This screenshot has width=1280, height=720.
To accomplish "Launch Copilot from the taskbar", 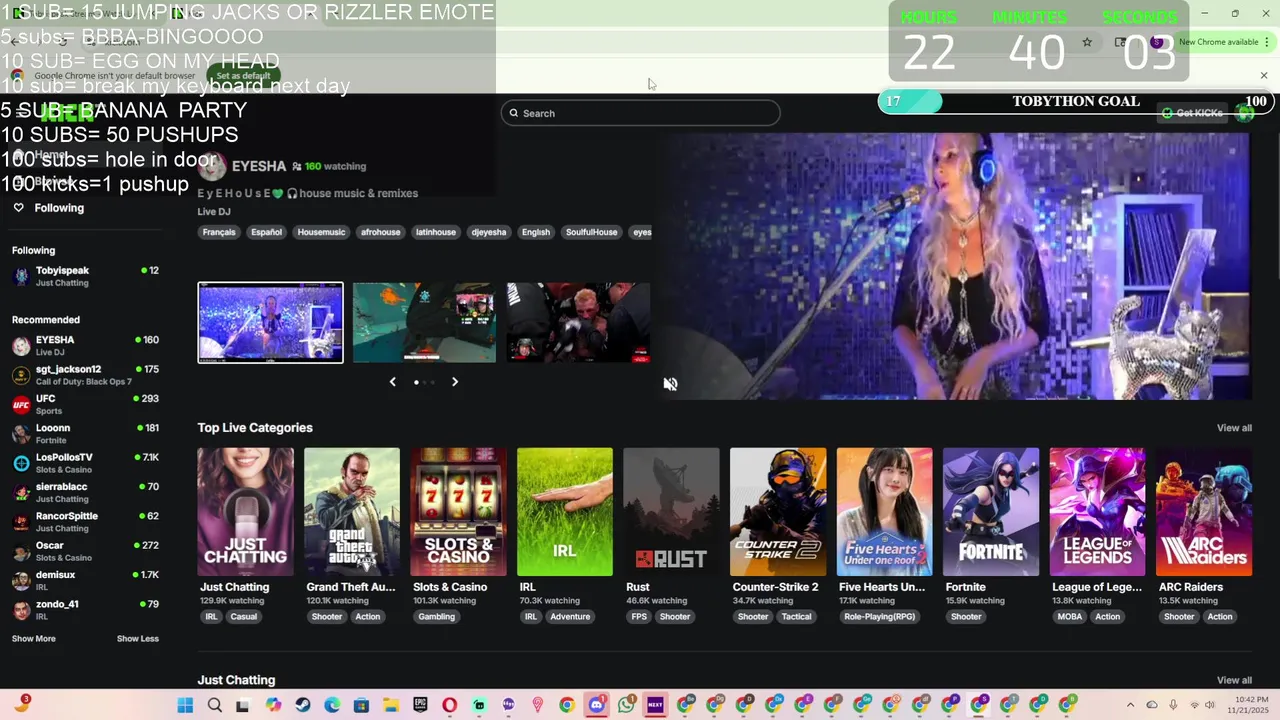I will (x=273, y=705).
